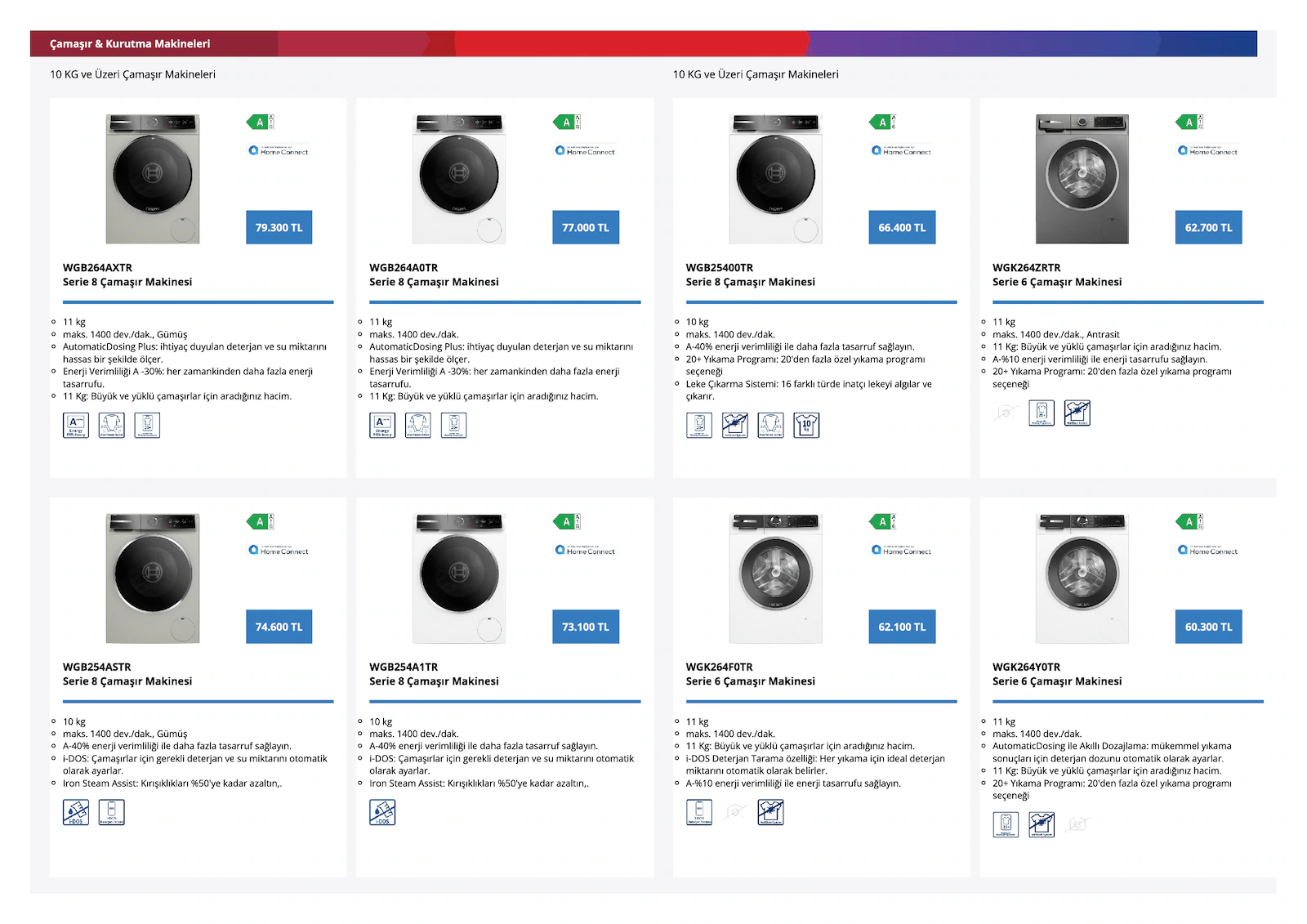1307x924 pixels.
Task: Click the Energy Efficiency icon under WGB264AXTR
Action: click(x=76, y=426)
